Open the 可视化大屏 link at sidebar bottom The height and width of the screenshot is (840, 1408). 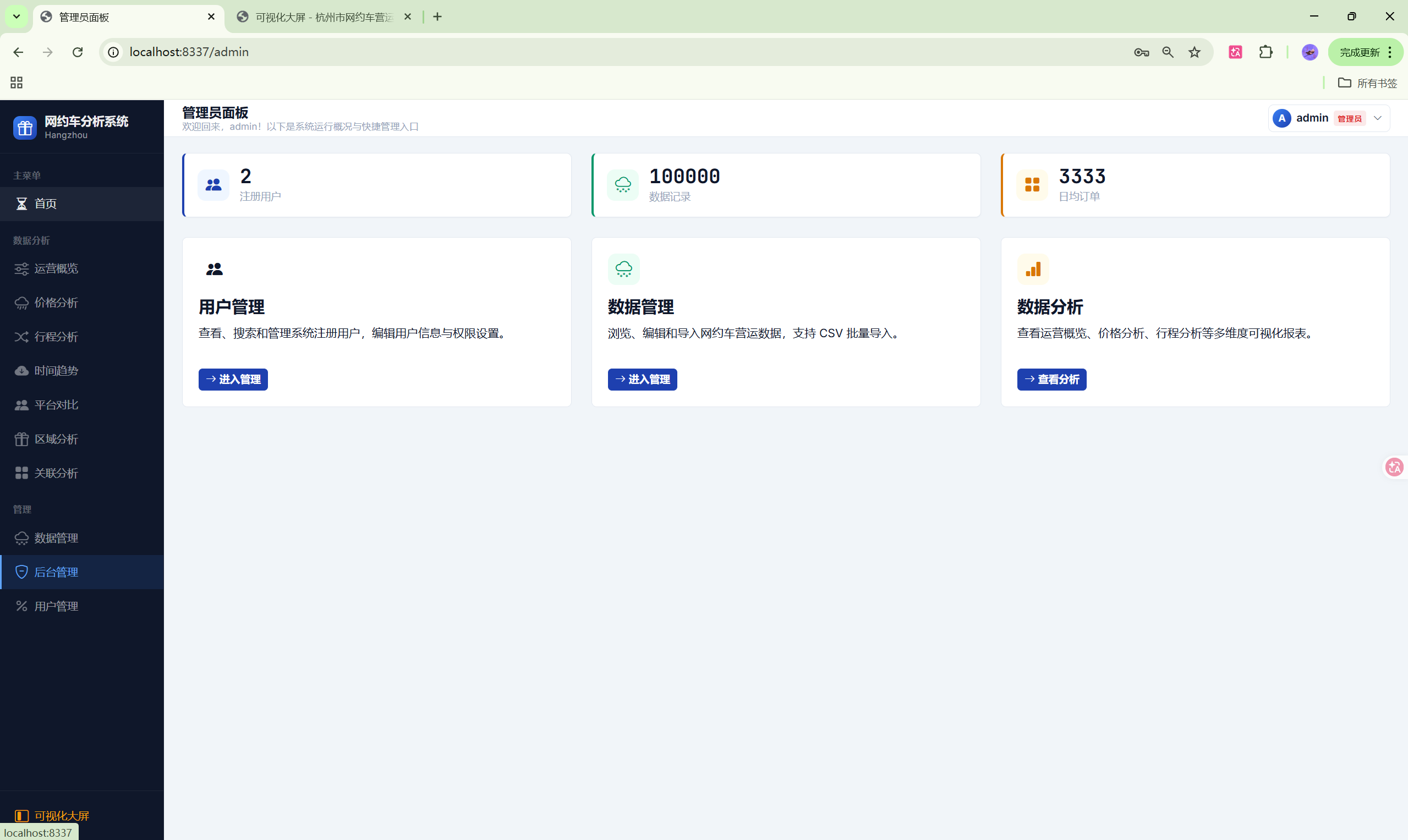coord(61,816)
